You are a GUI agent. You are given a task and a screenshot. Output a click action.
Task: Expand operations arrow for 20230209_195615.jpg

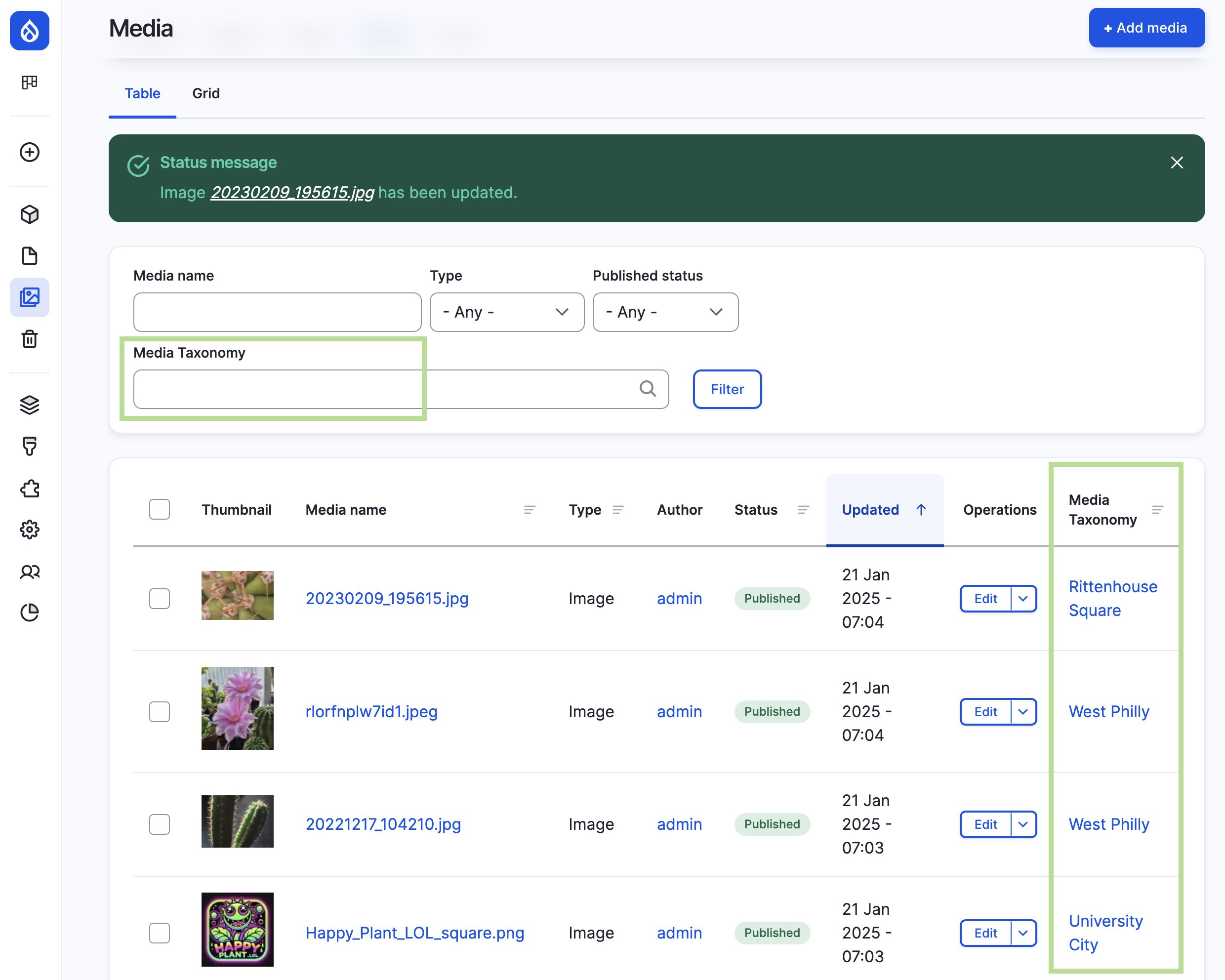coord(1023,598)
